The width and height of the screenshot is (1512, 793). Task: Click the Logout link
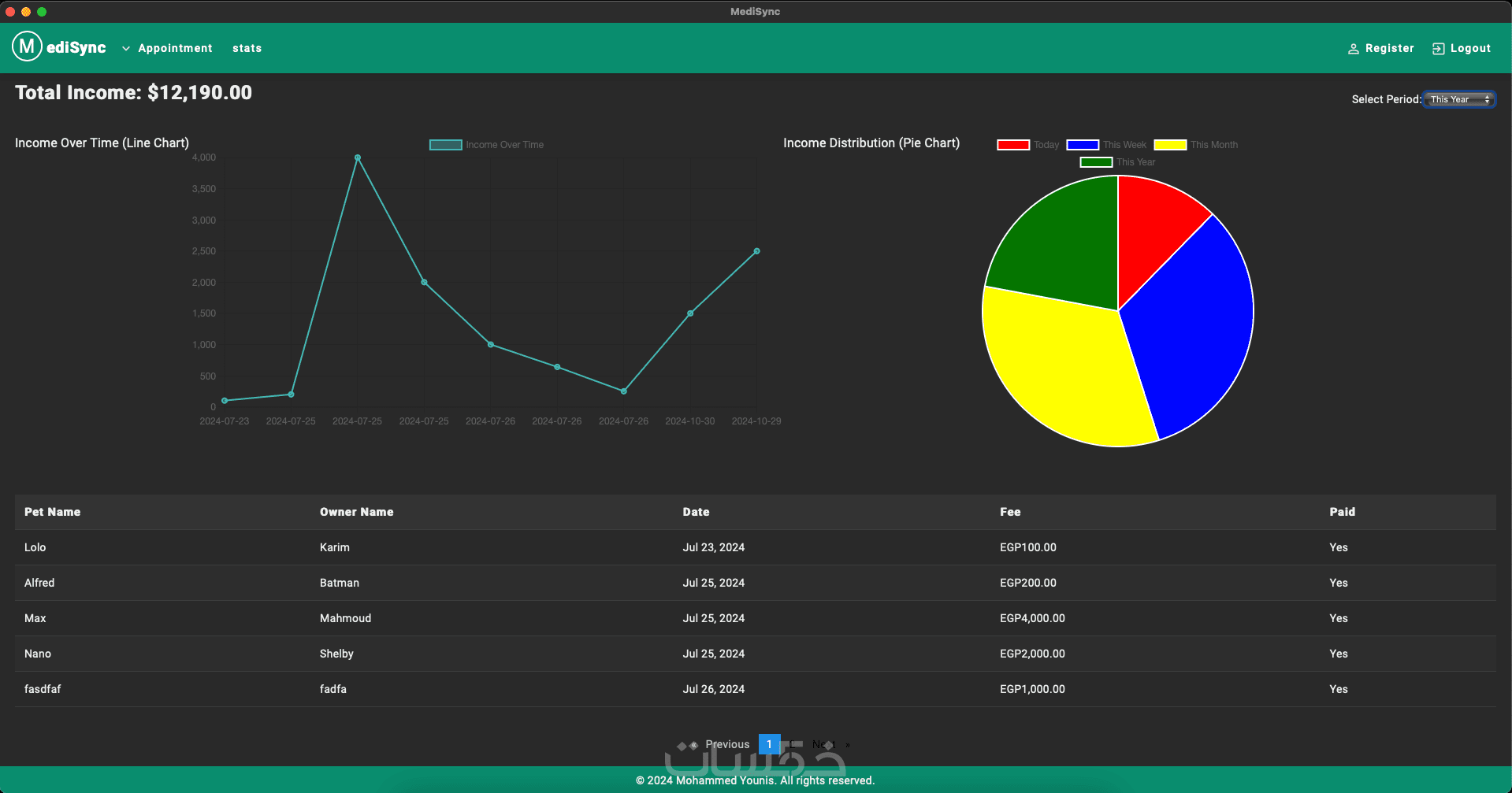tap(1470, 48)
